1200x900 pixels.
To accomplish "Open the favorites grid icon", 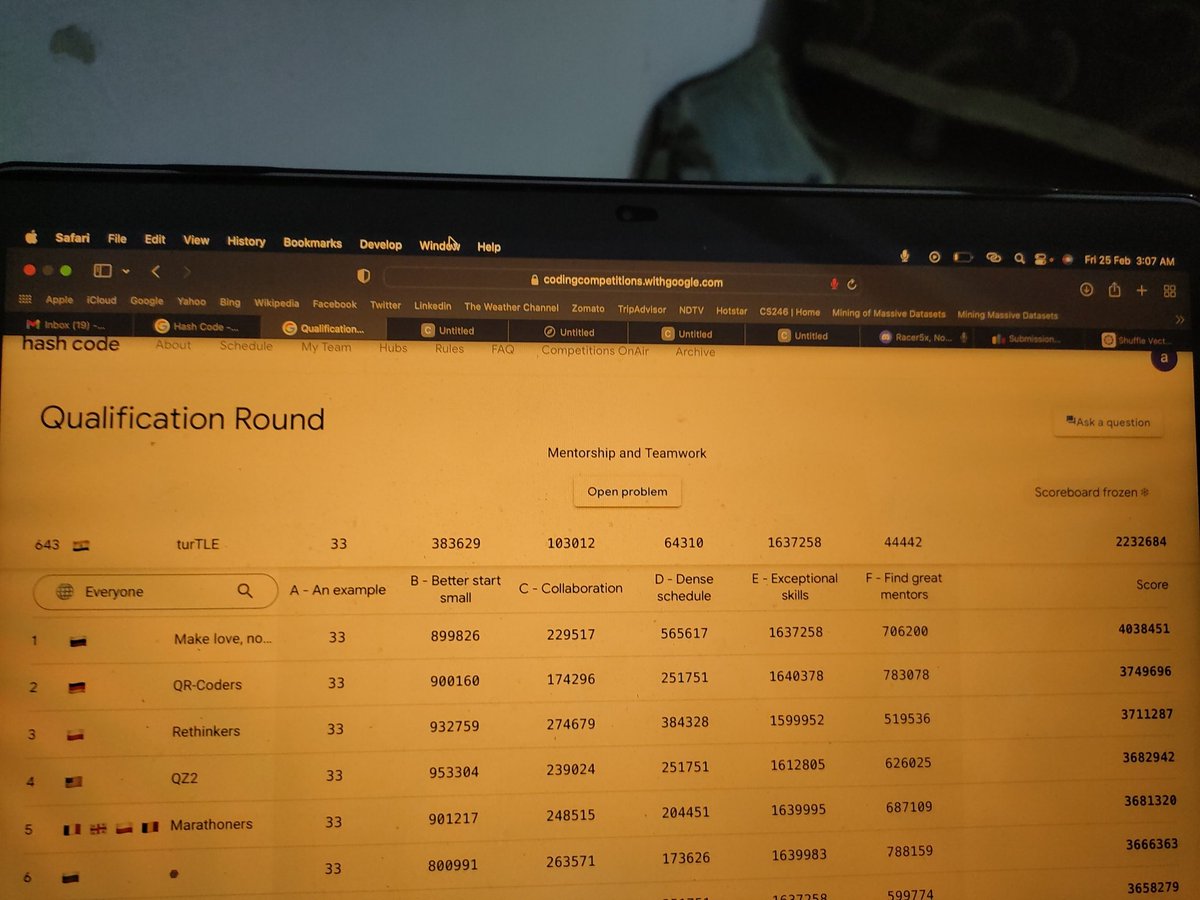I will coord(25,299).
